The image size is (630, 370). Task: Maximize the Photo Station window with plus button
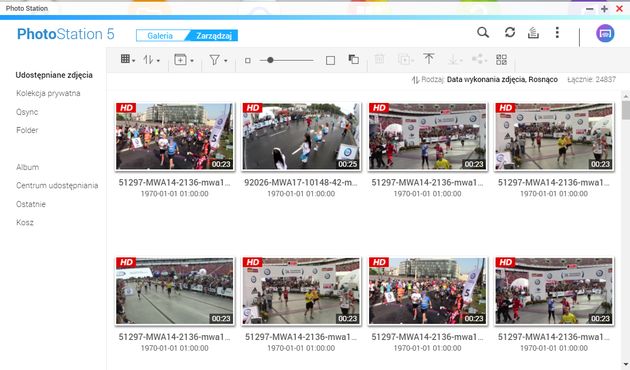coord(604,9)
